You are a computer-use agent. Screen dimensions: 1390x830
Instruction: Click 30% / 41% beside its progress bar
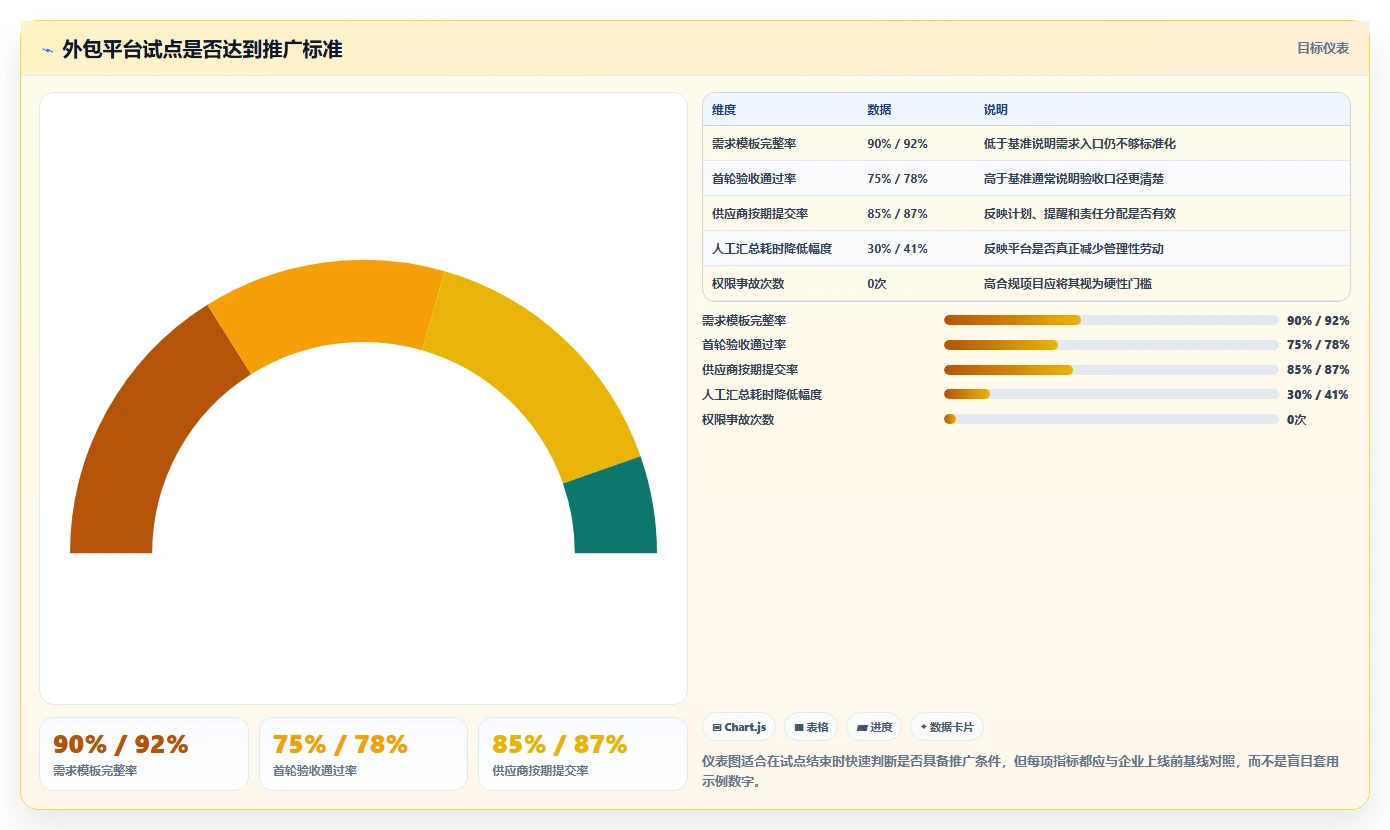[1318, 395]
